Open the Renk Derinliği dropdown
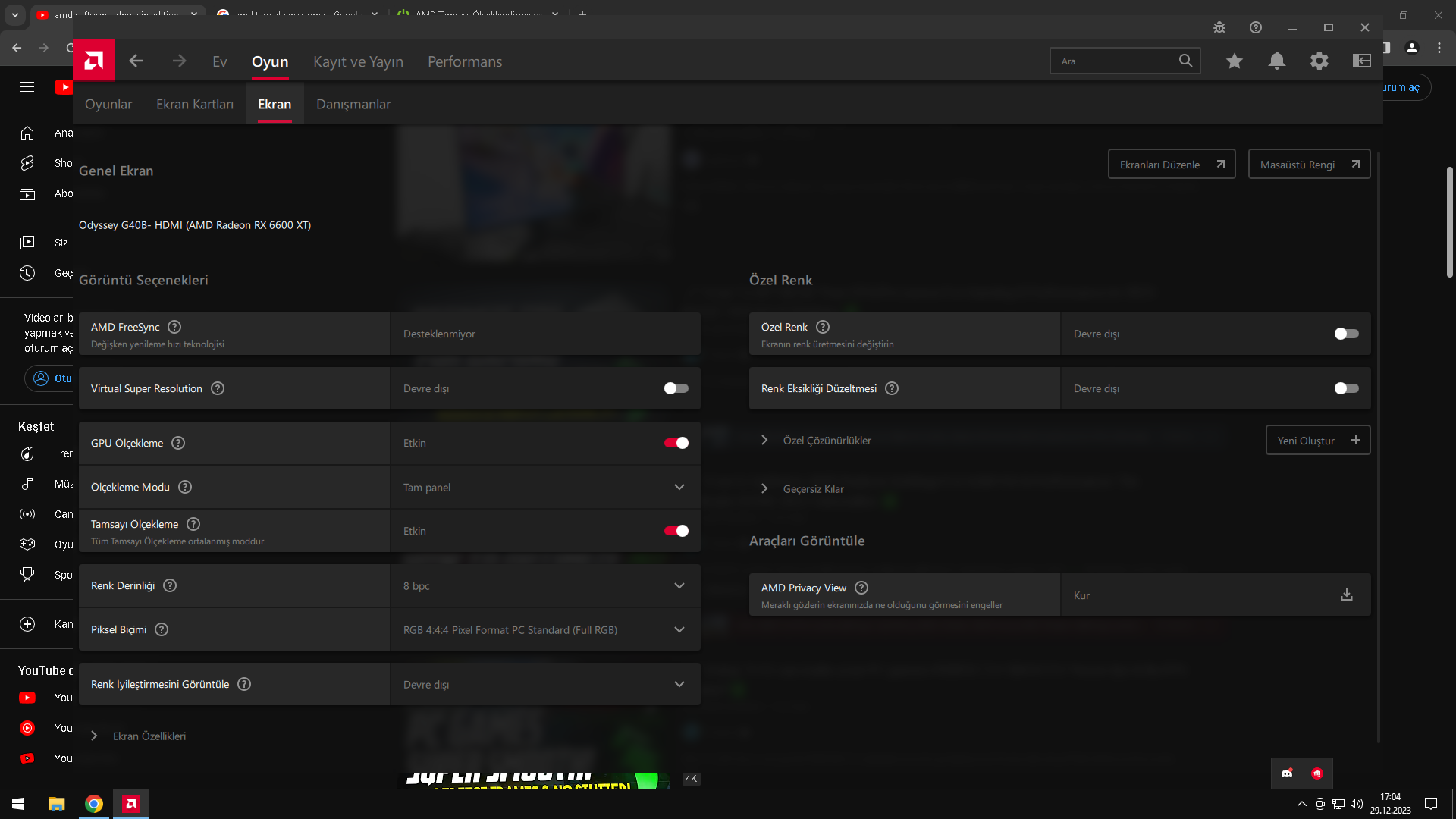Viewport: 1456px width, 819px height. pyautogui.click(x=544, y=585)
